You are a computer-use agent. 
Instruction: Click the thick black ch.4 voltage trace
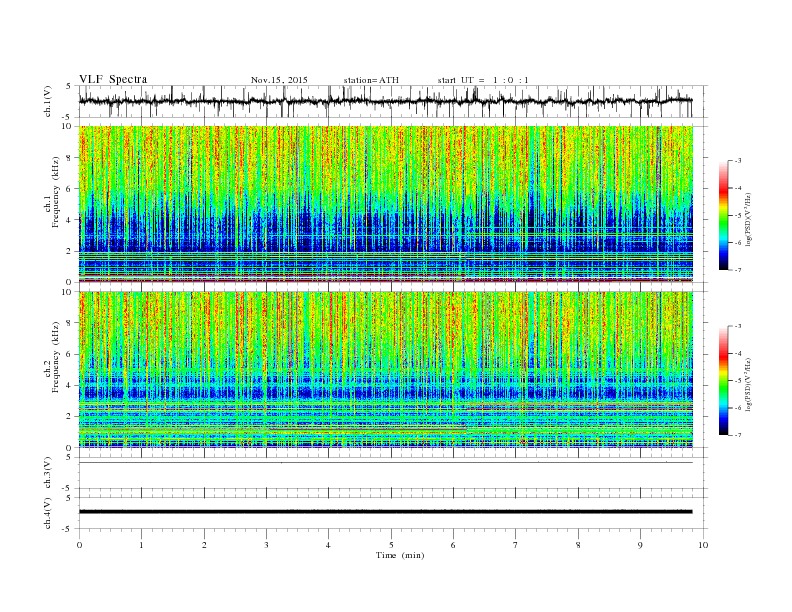click(386, 512)
